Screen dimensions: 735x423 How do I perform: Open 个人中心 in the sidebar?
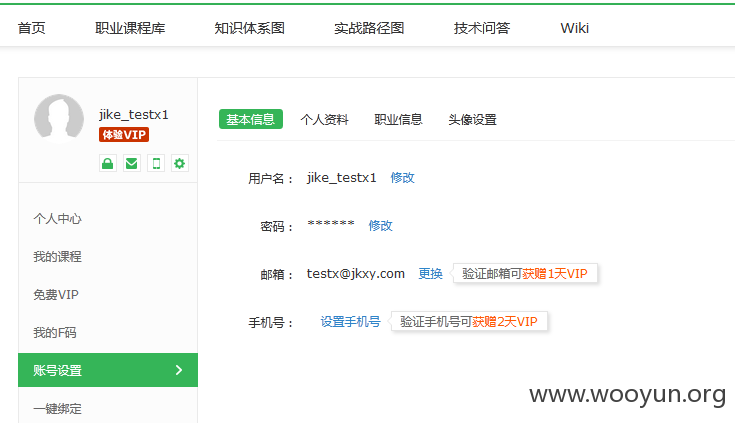click(x=57, y=219)
